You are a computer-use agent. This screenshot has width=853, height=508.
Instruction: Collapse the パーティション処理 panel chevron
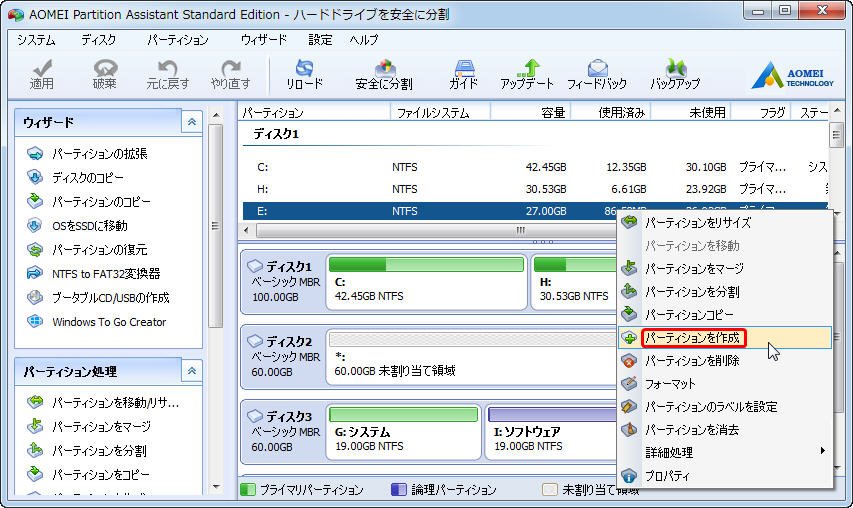[x=191, y=371]
